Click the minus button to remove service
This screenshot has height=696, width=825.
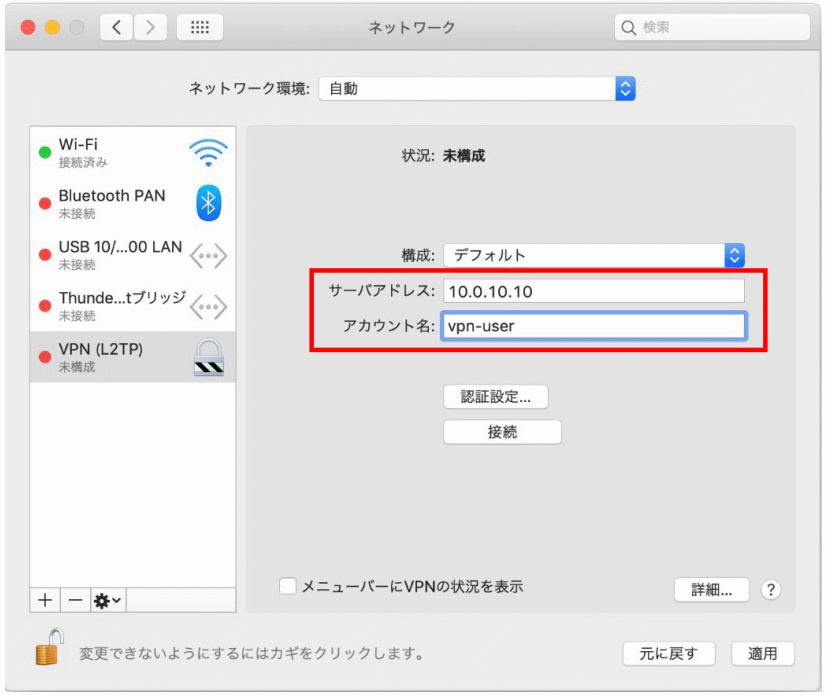pyautogui.click(x=75, y=600)
